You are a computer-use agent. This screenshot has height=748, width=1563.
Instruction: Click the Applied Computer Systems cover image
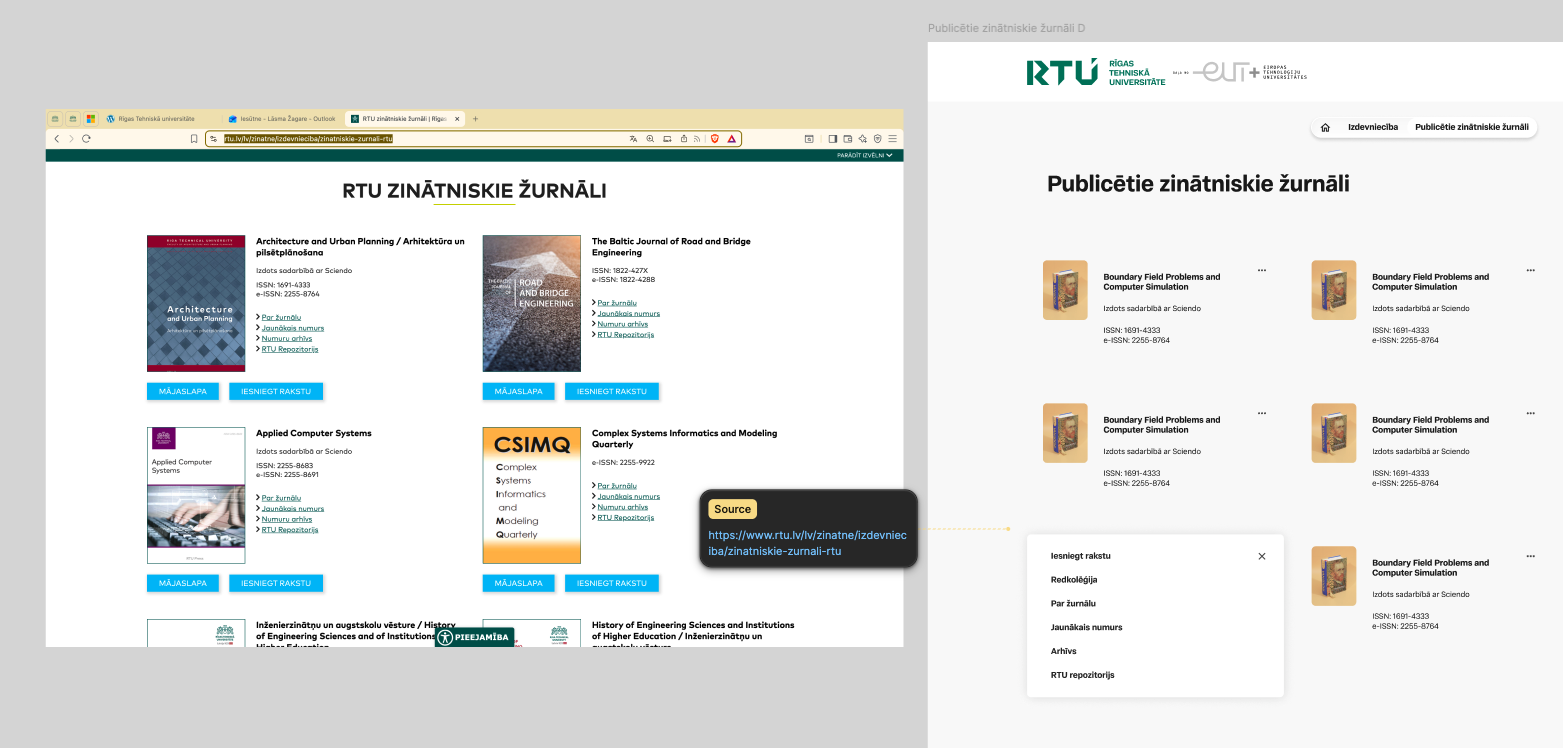pyautogui.click(x=196, y=496)
